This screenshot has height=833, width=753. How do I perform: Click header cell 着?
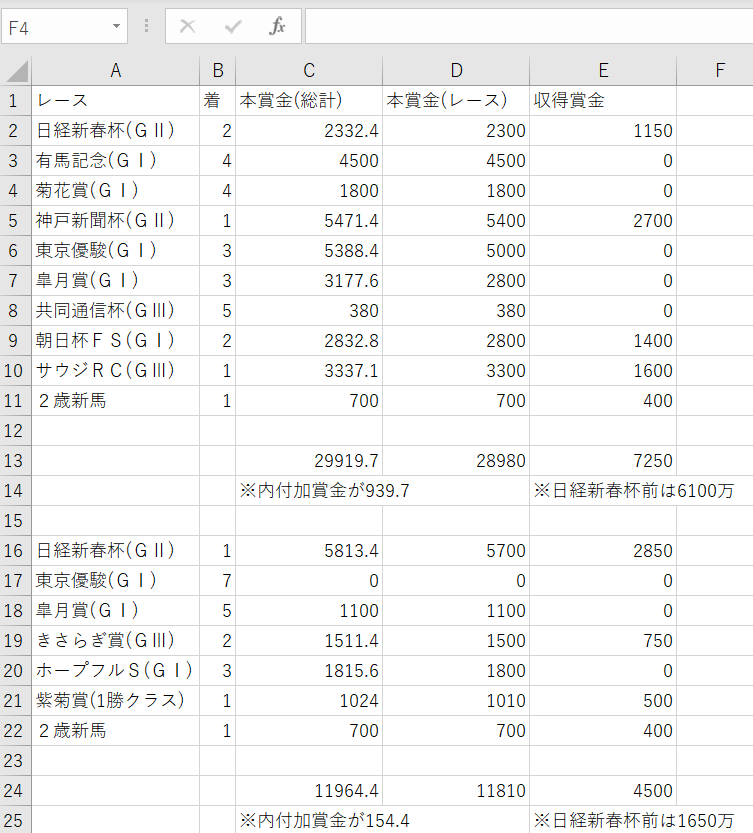[x=217, y=100]
